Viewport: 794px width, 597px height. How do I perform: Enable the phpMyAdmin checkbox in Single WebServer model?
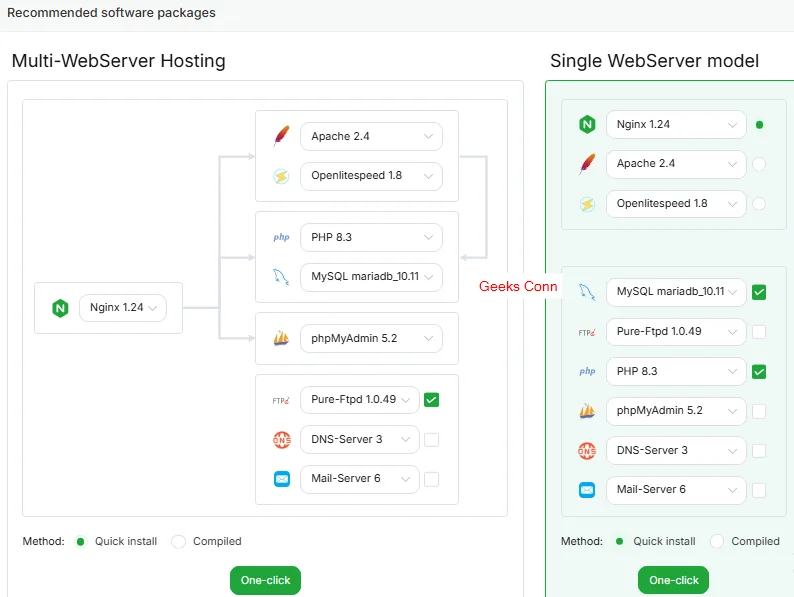(x=759, y=411)
